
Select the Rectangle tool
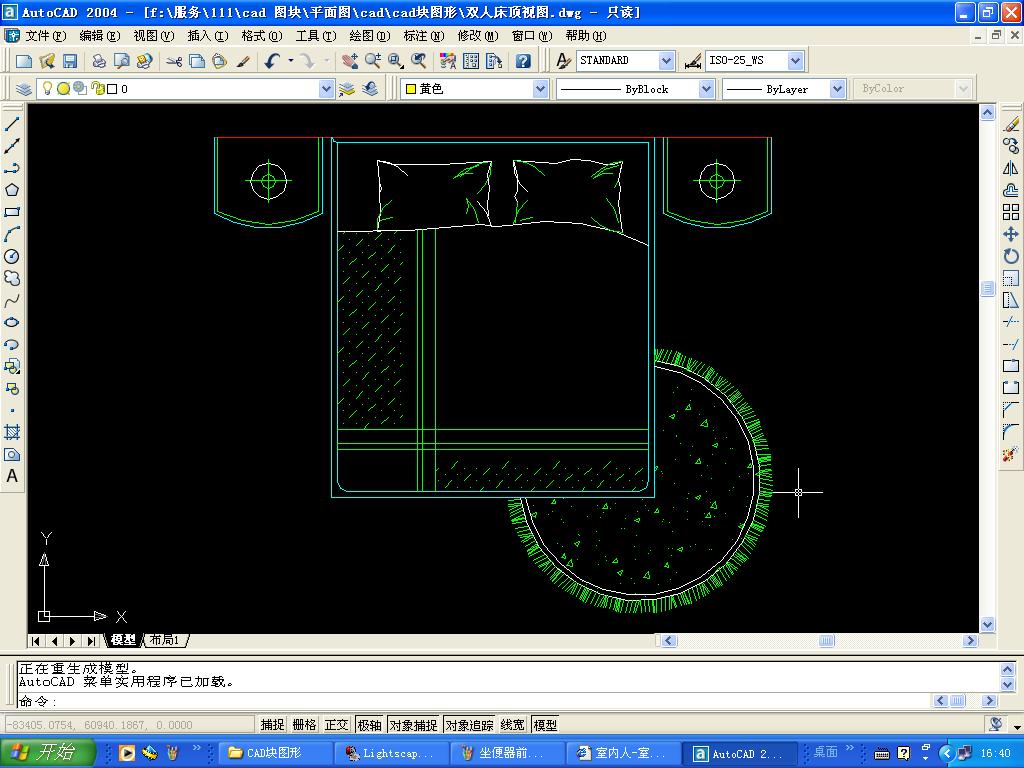12,212
